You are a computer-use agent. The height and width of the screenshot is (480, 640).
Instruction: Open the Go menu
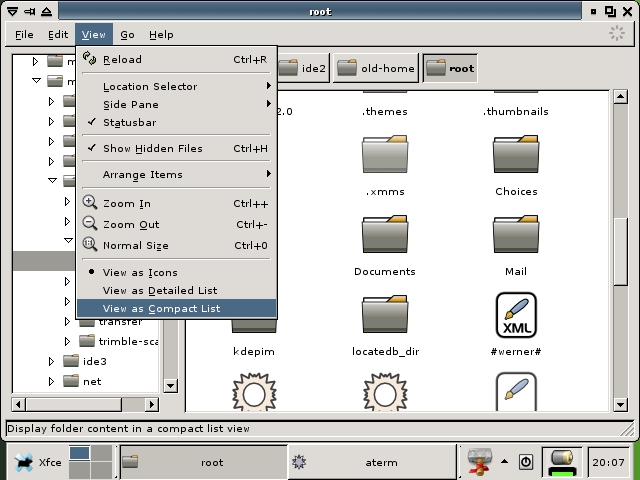(127, 34)
